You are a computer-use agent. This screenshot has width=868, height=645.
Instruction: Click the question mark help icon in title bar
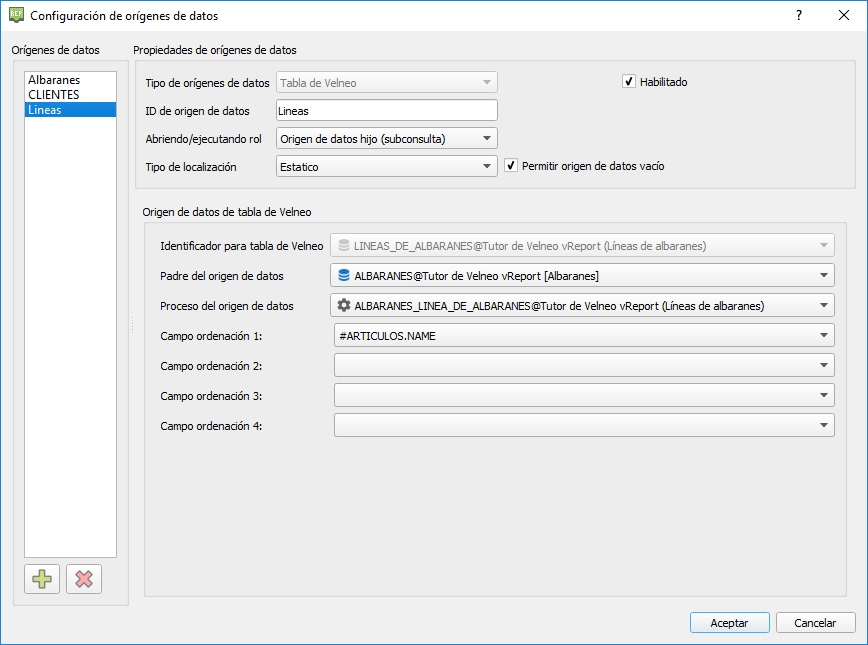point(798,16)
